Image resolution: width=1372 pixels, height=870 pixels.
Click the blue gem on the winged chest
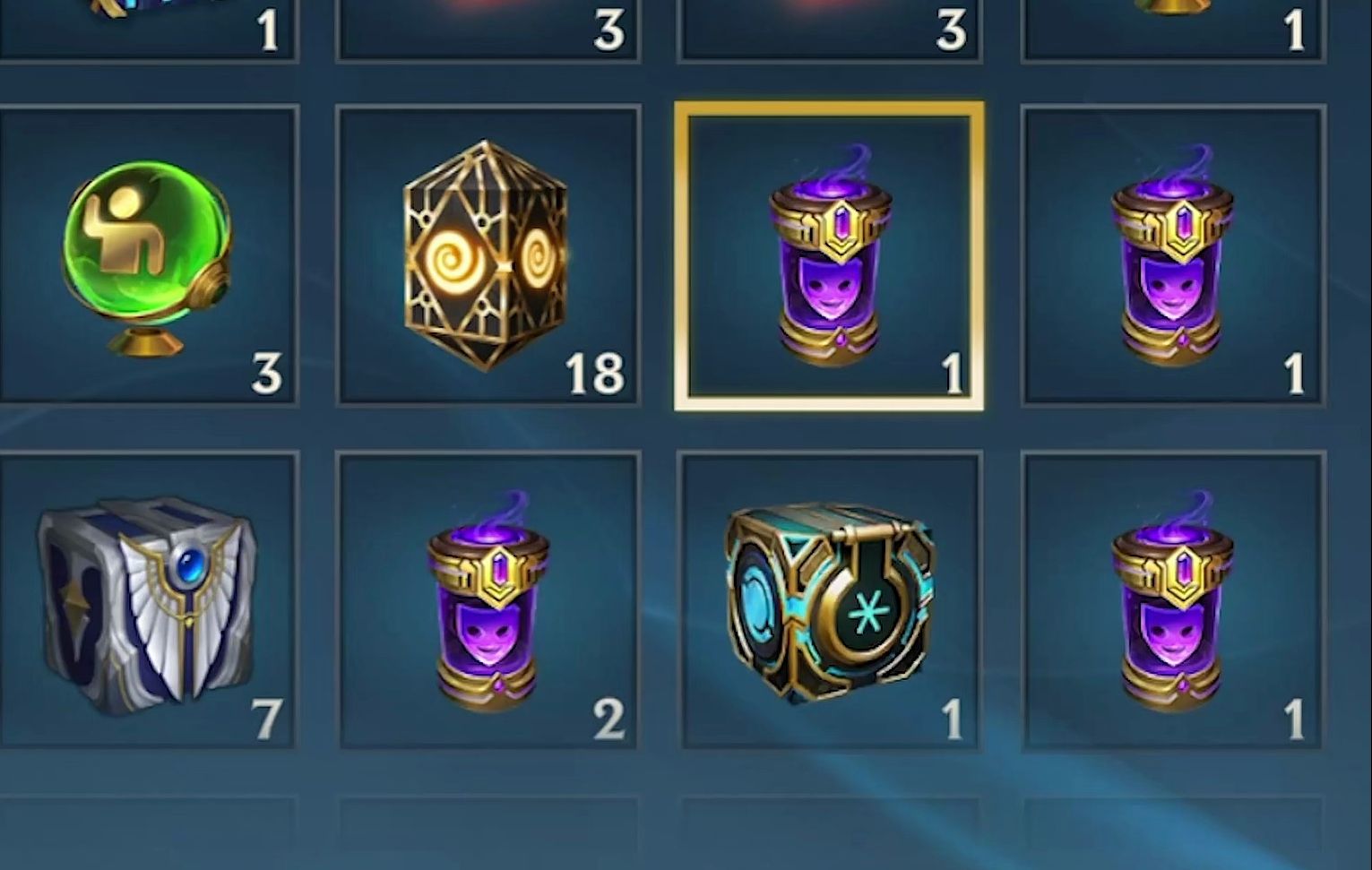188,567
